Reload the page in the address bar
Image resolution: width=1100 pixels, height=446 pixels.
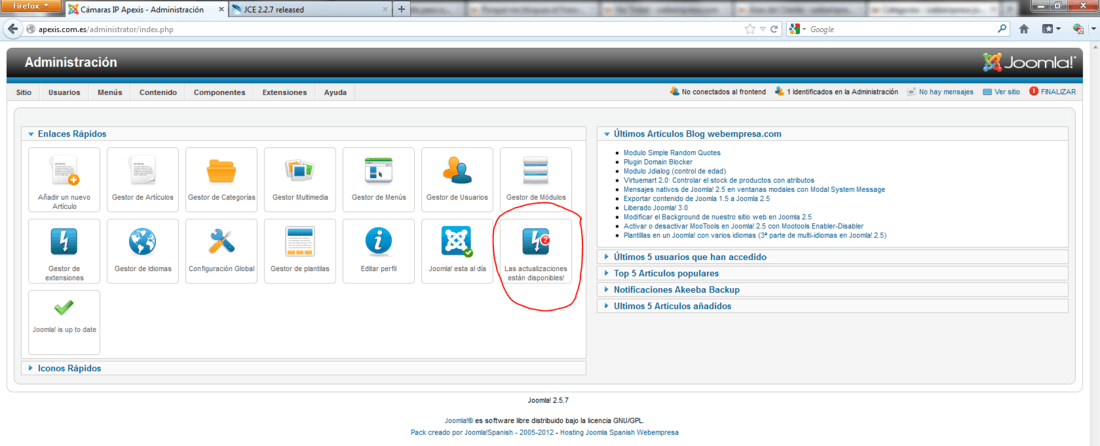pyautogui.click(x=774, y=29)
